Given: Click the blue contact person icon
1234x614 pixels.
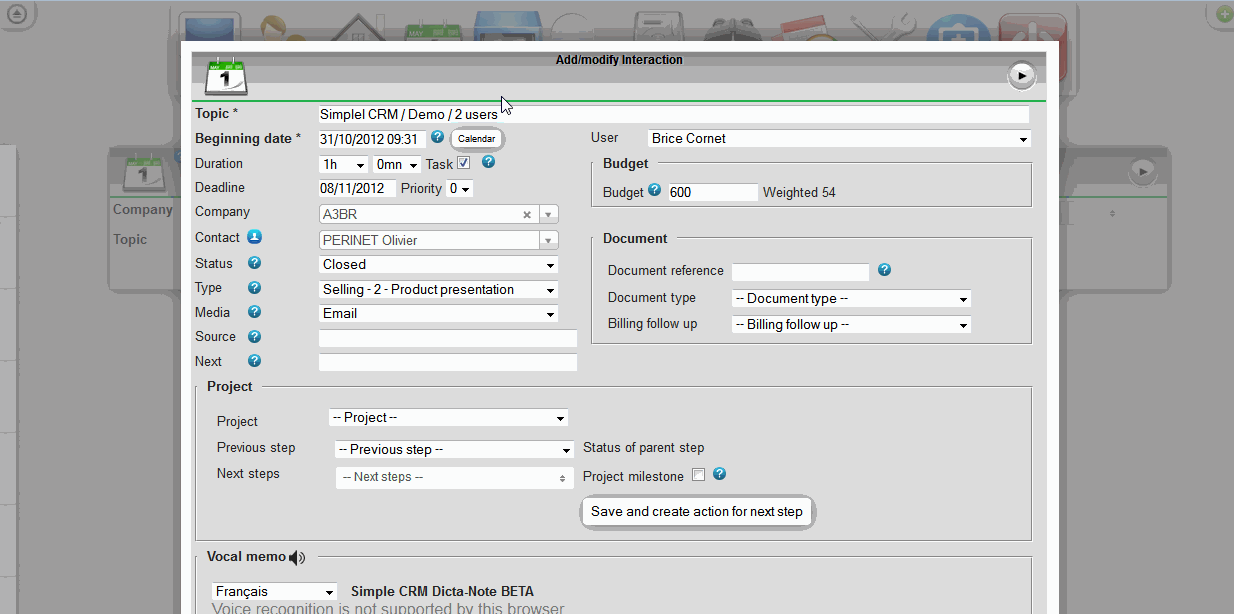Looking at the screenshot, I should (255, 237).
